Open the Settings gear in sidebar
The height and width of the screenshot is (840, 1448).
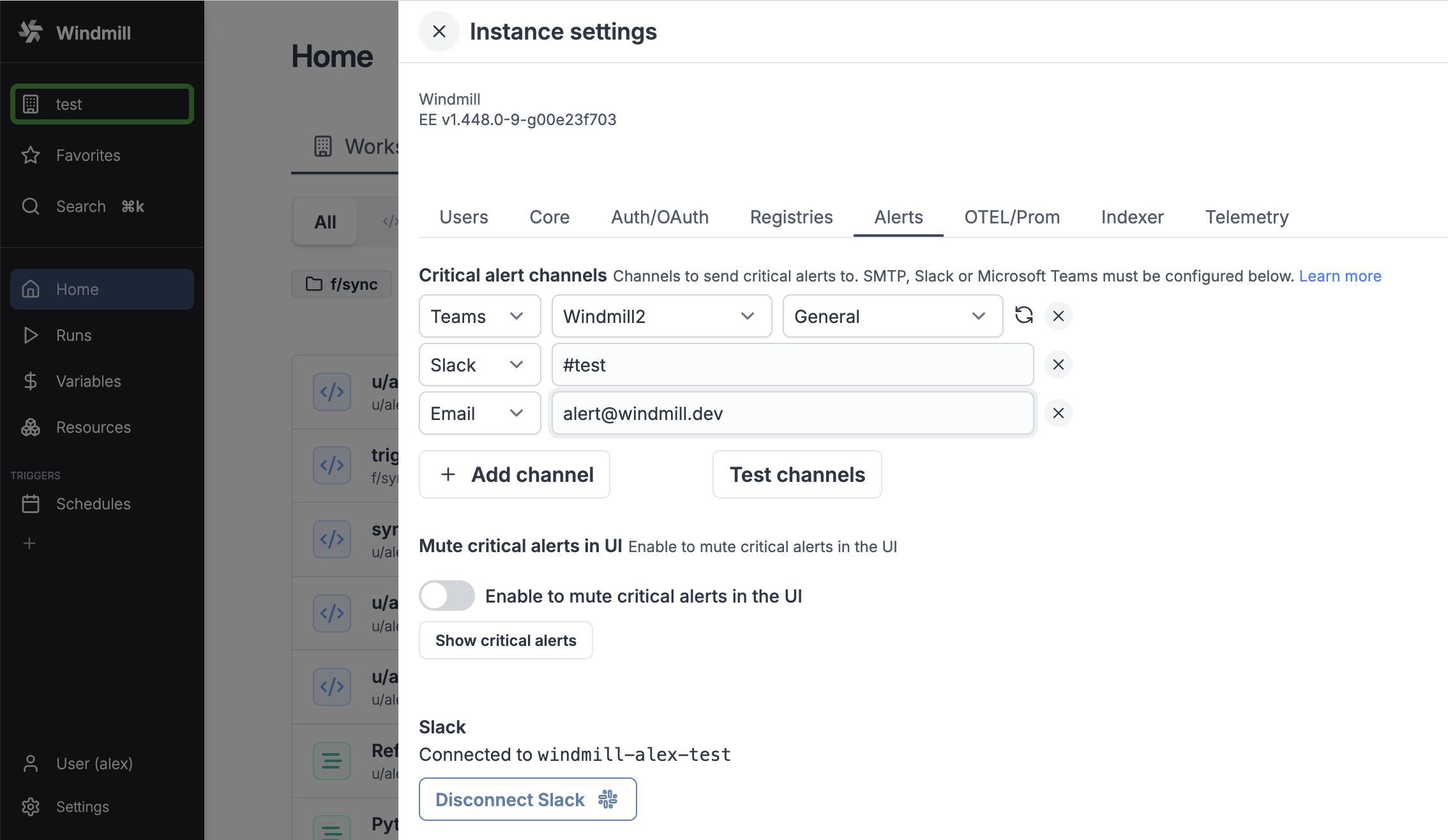pos(31,807)
